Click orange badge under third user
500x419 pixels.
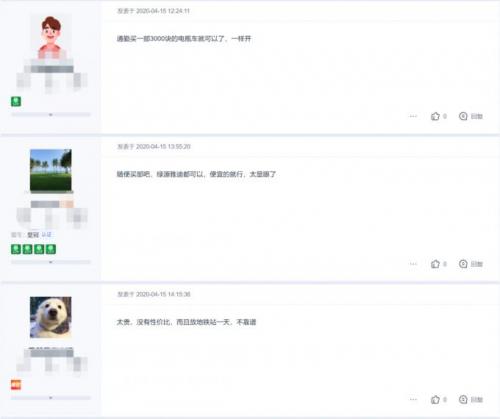16,385
